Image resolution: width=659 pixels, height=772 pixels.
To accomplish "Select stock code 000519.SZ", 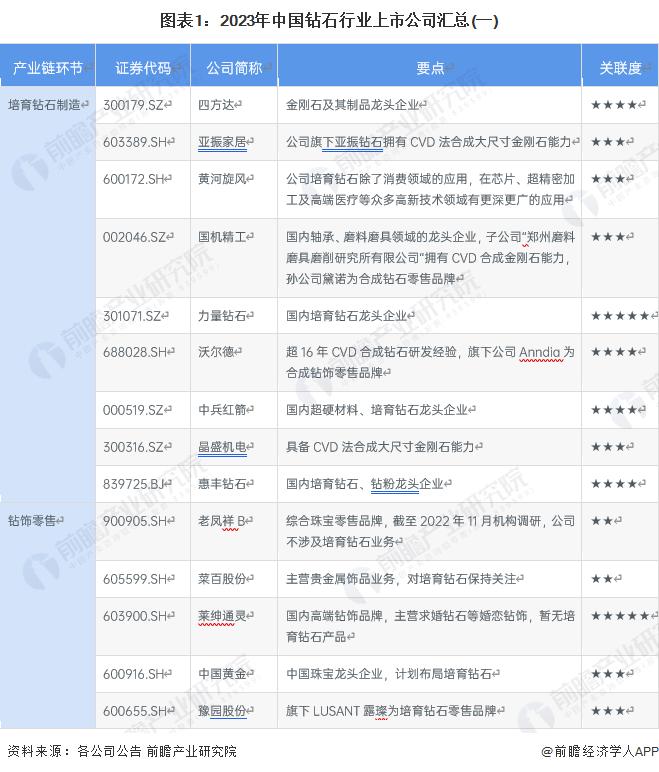I will [x=133, y=410].
